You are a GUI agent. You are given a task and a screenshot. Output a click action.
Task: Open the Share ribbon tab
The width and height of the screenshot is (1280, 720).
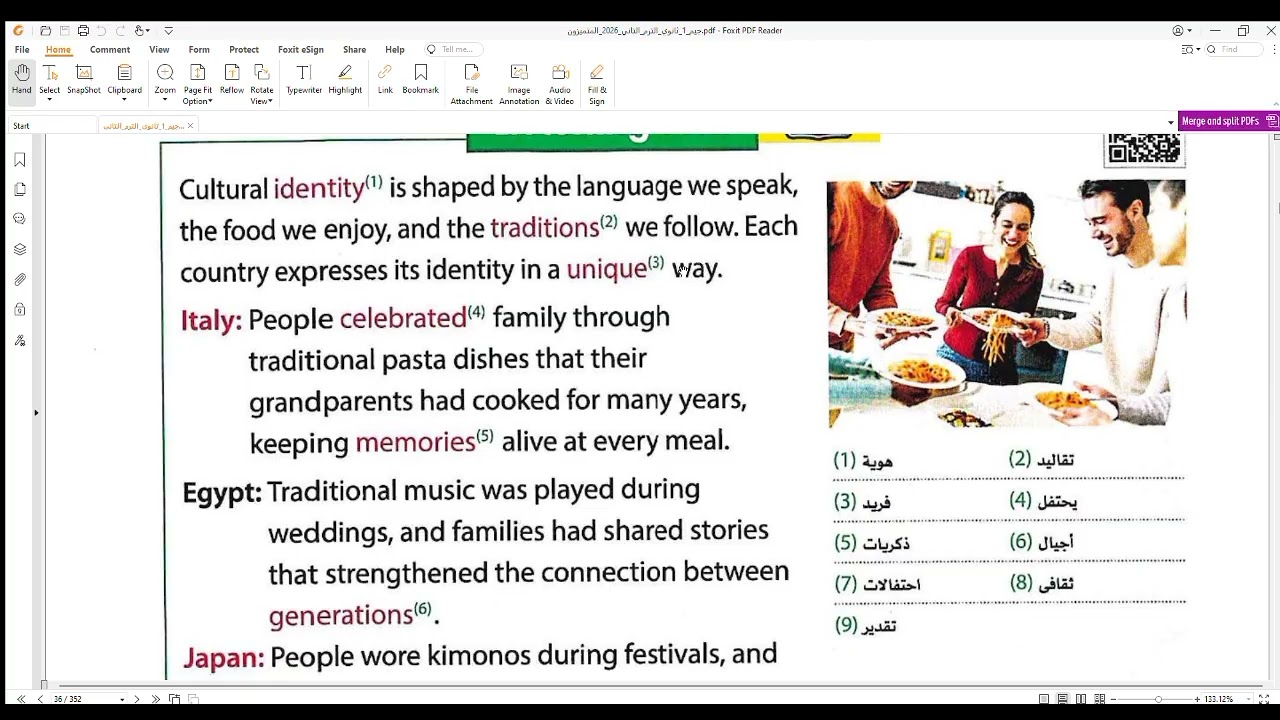pyautogui.click(x=354, y=49)
